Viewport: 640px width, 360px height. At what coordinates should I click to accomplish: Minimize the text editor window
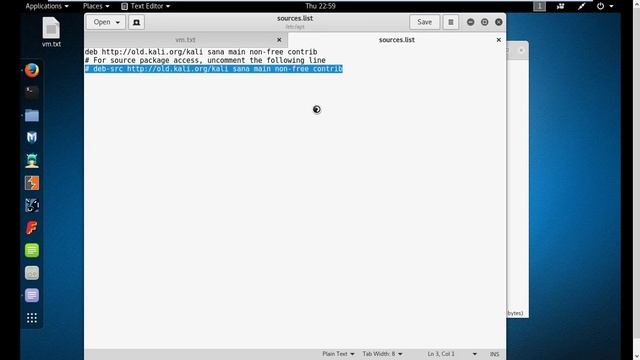point(471,22)
